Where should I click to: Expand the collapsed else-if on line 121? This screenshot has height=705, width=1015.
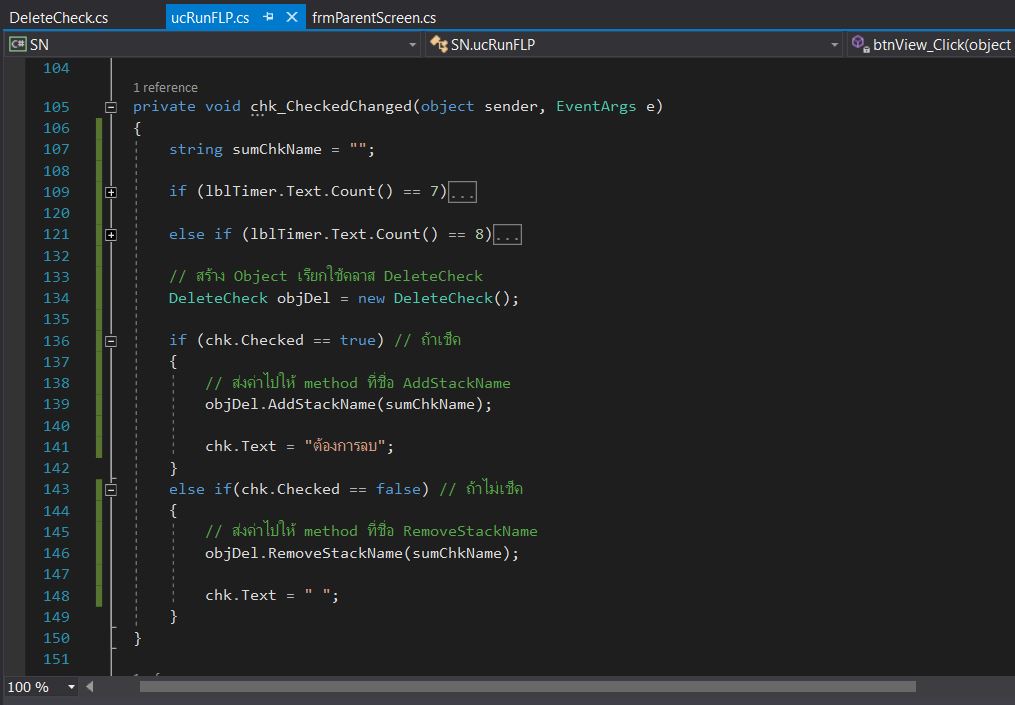pyautogui.click(x=111, y=235)
